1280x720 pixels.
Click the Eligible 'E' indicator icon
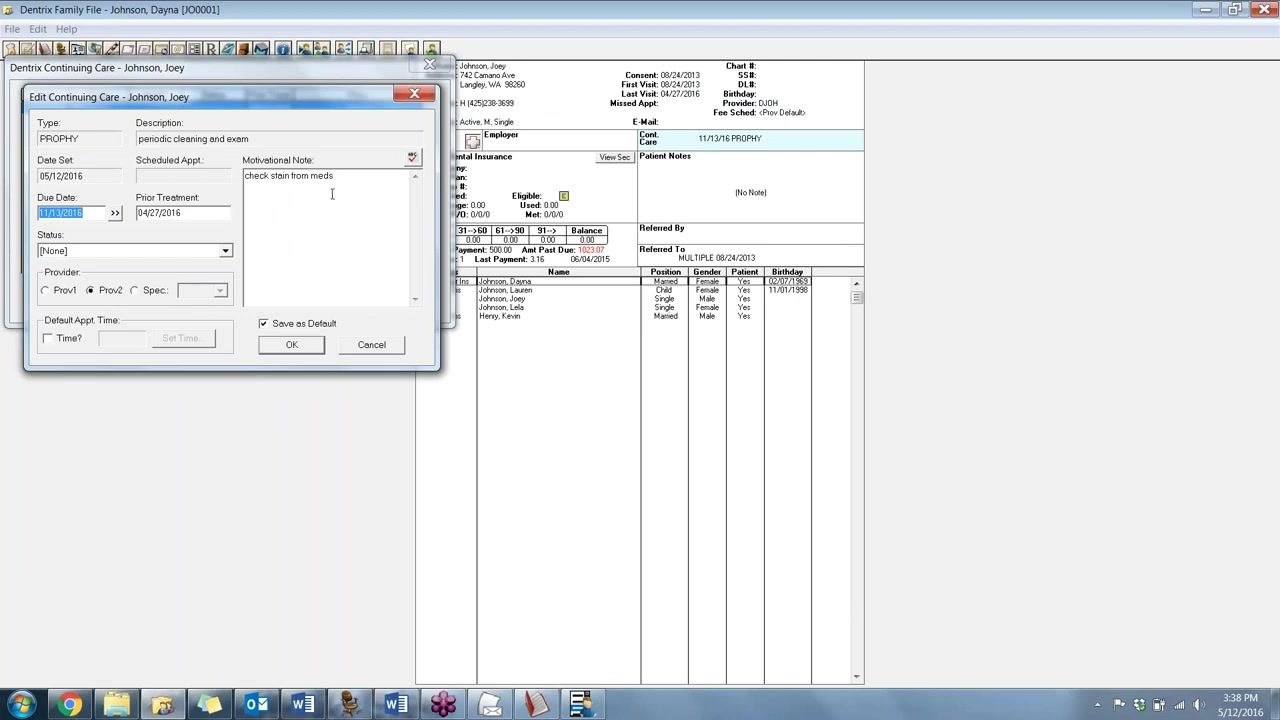point(564,196)
